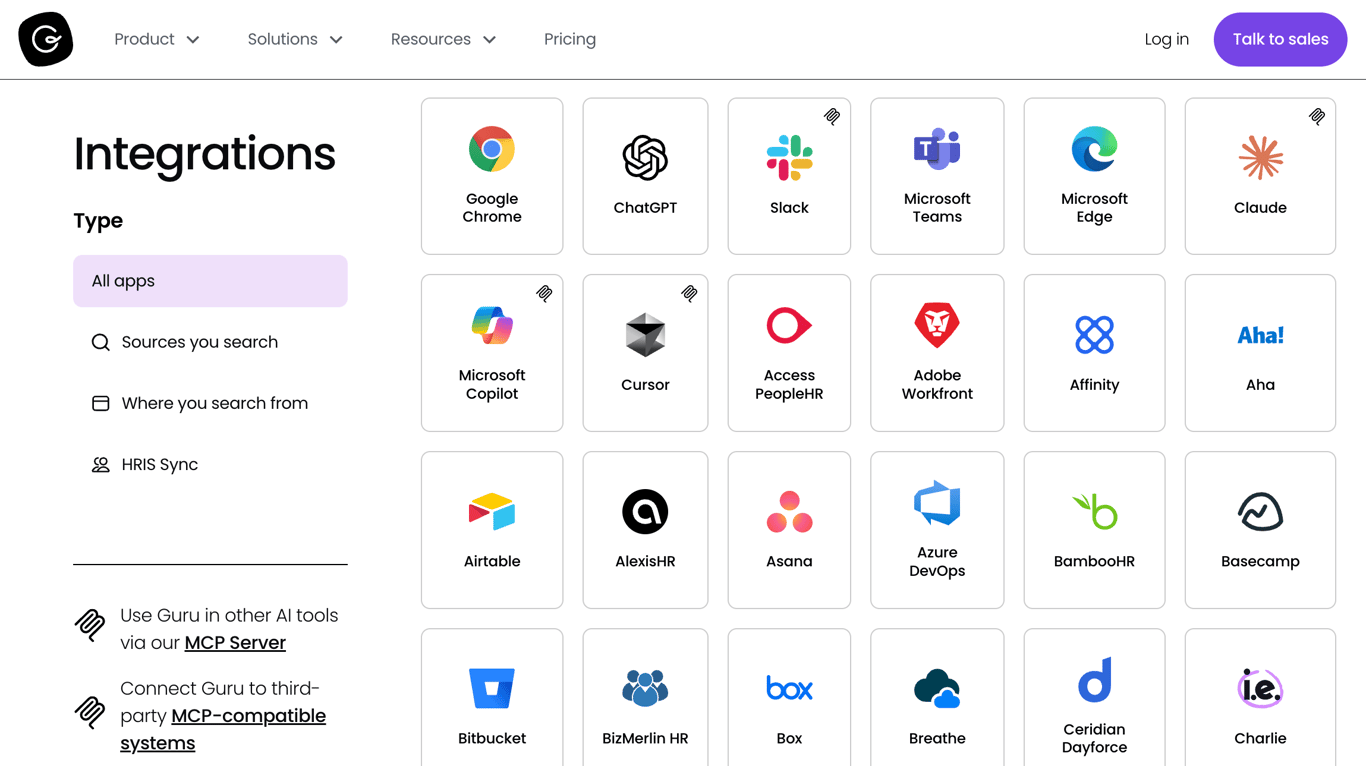The height and width of the screenshot is (766, 1366).
Task: Select the Basecamp logo
Action: click(x=1260, y=512)
